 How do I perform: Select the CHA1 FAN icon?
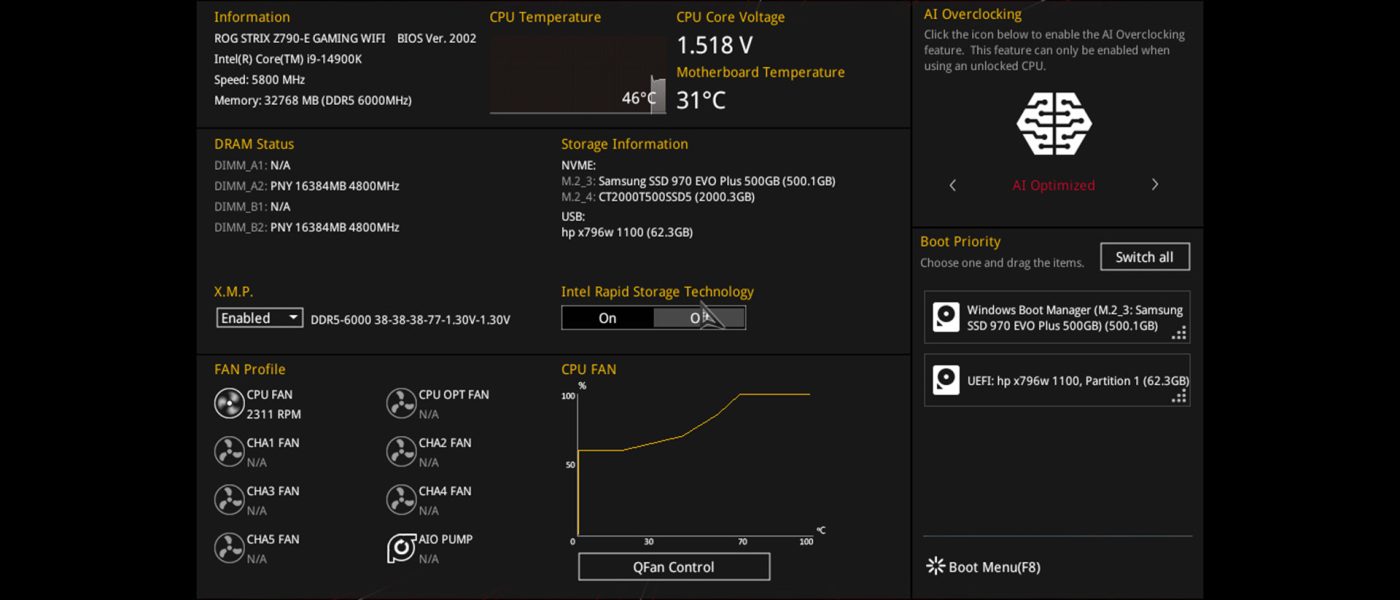click(229, 451)
